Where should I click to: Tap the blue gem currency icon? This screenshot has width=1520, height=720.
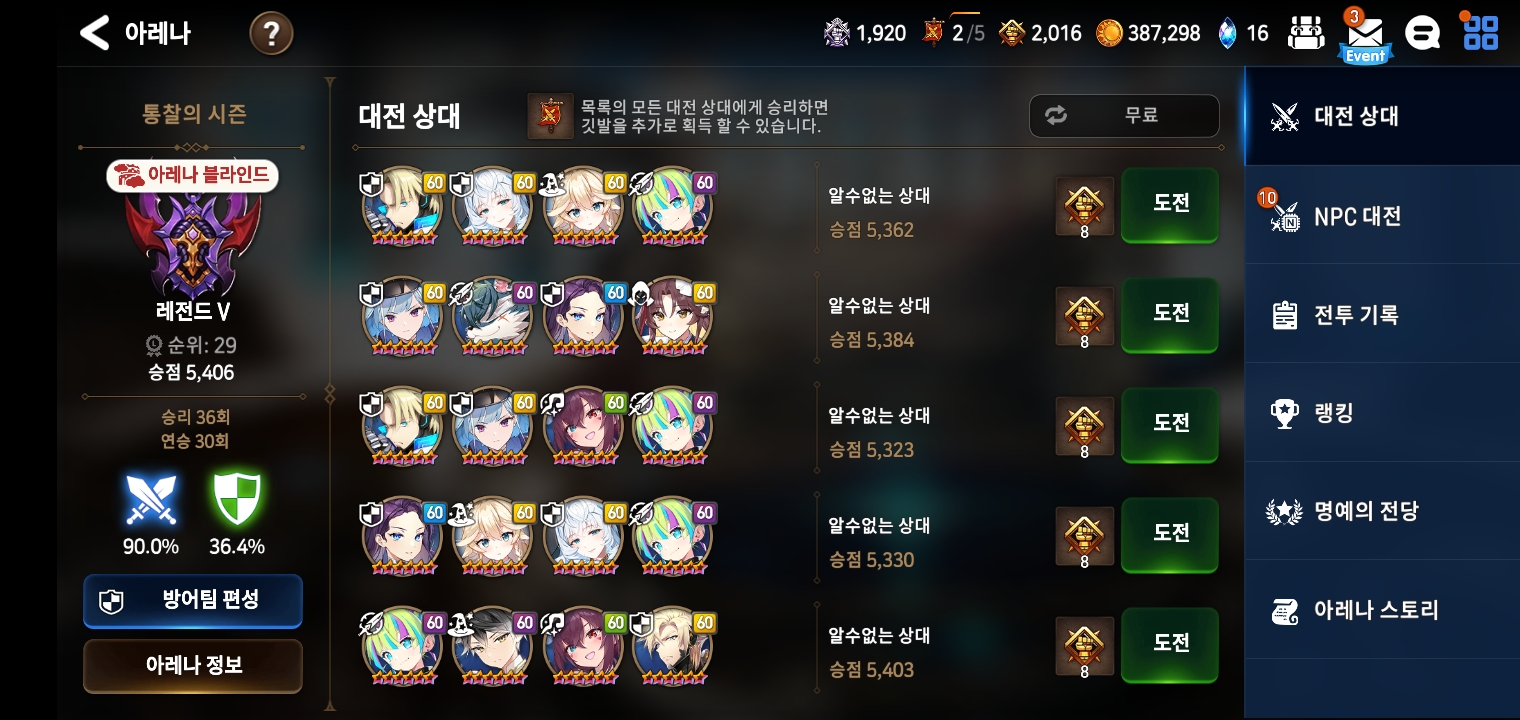1227,33
